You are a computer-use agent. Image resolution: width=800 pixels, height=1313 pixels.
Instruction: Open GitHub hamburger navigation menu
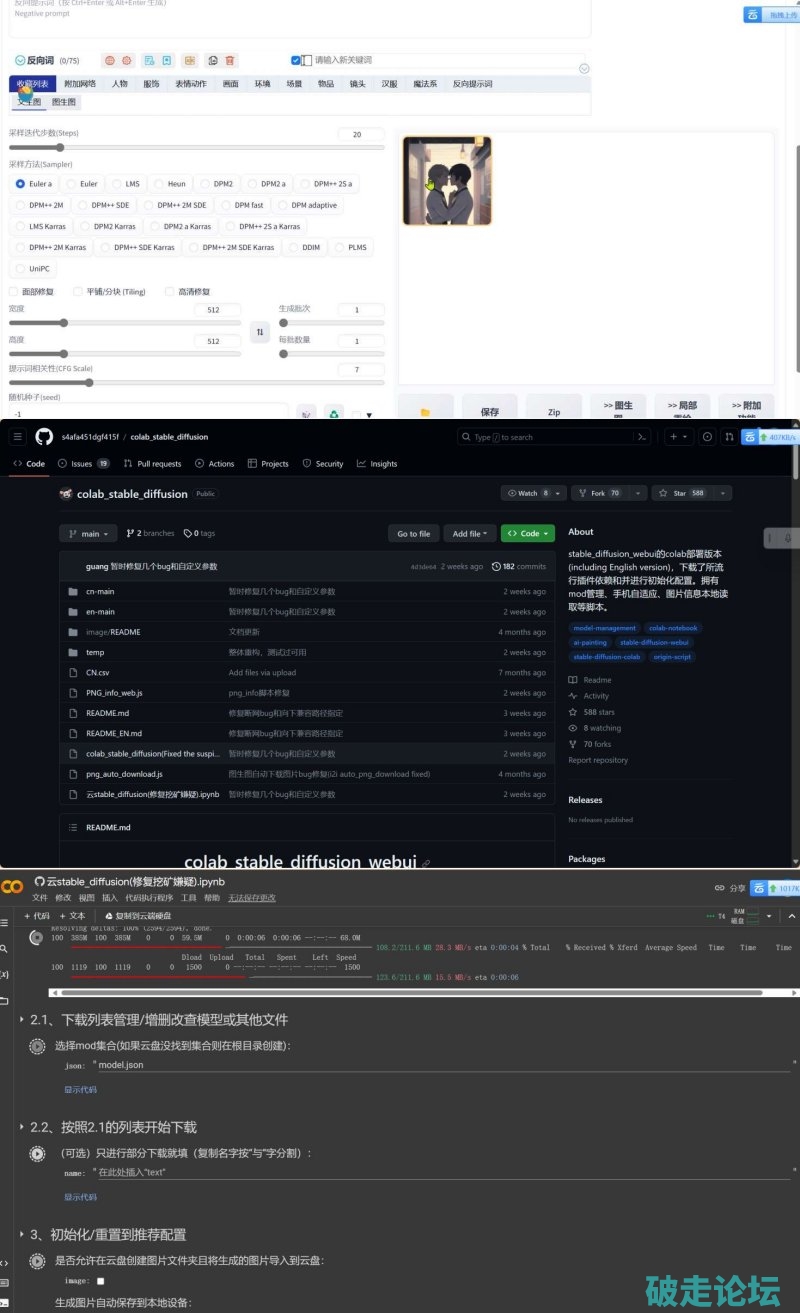click(17, 437)
